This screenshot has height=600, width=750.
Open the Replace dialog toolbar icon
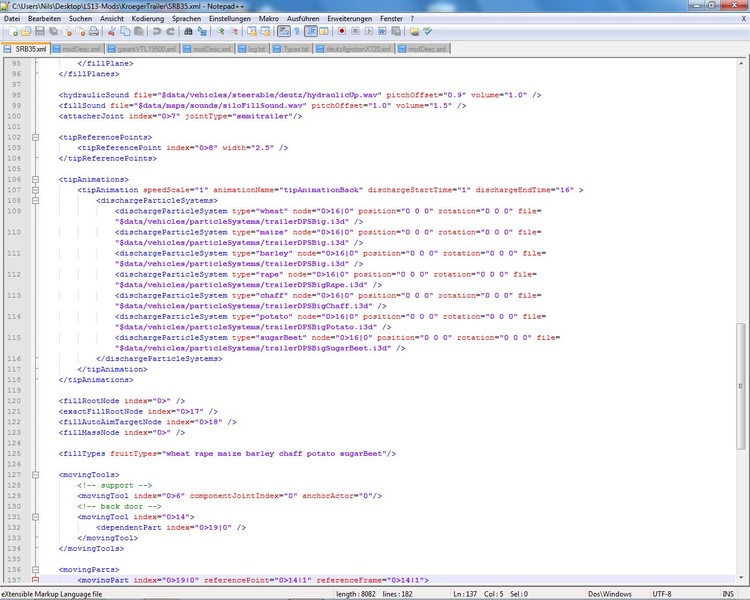[202, 32]
